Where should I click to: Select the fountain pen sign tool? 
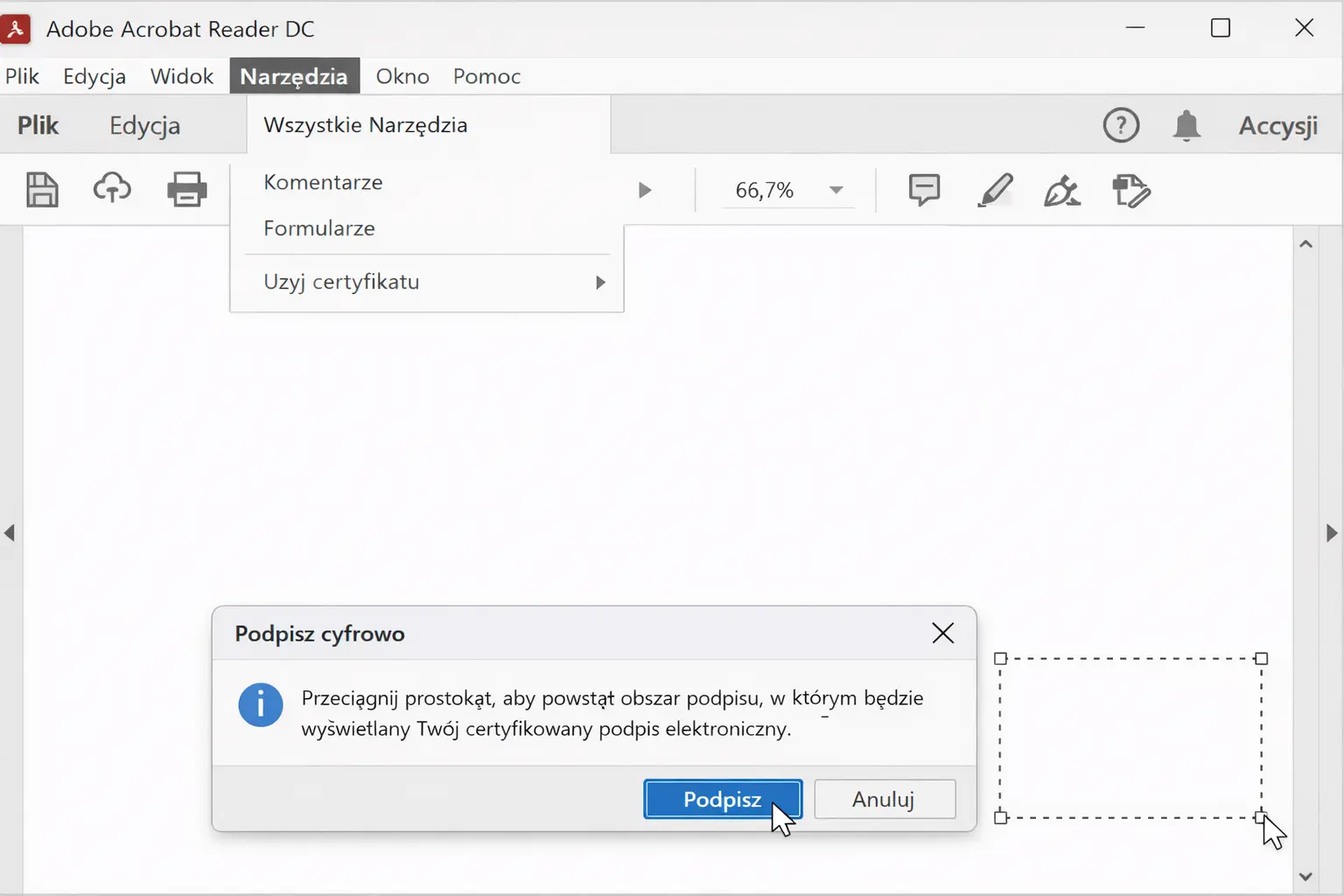(1061, 190)
